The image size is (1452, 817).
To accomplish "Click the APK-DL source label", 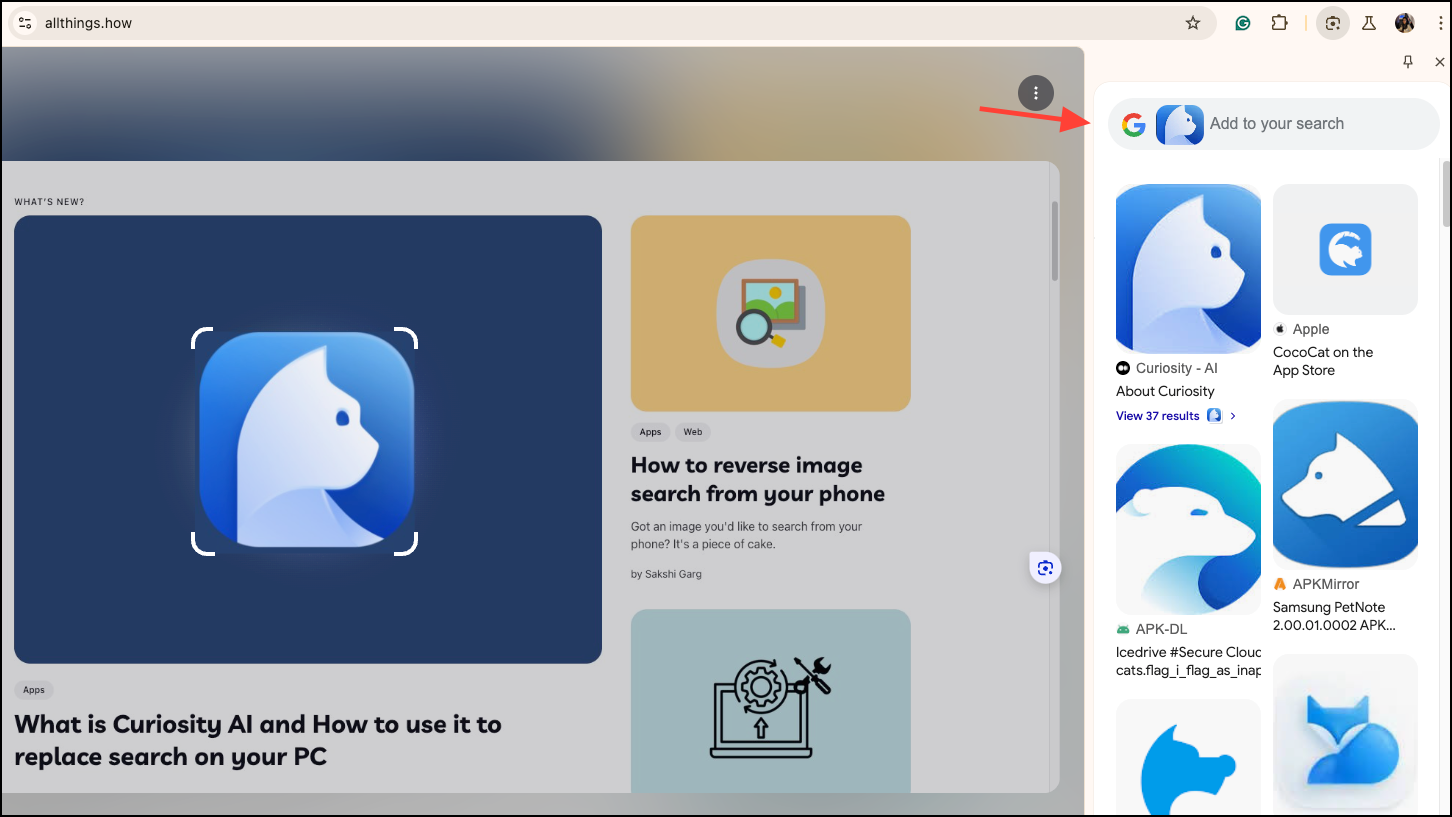I will (1161, 629).
